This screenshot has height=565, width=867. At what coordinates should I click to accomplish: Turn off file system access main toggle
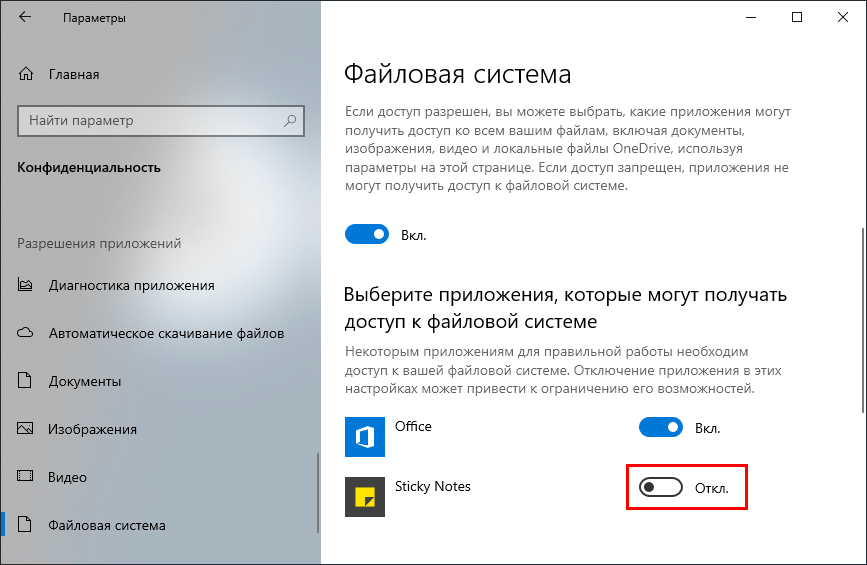pyautogui.click(x=367, y=234)
